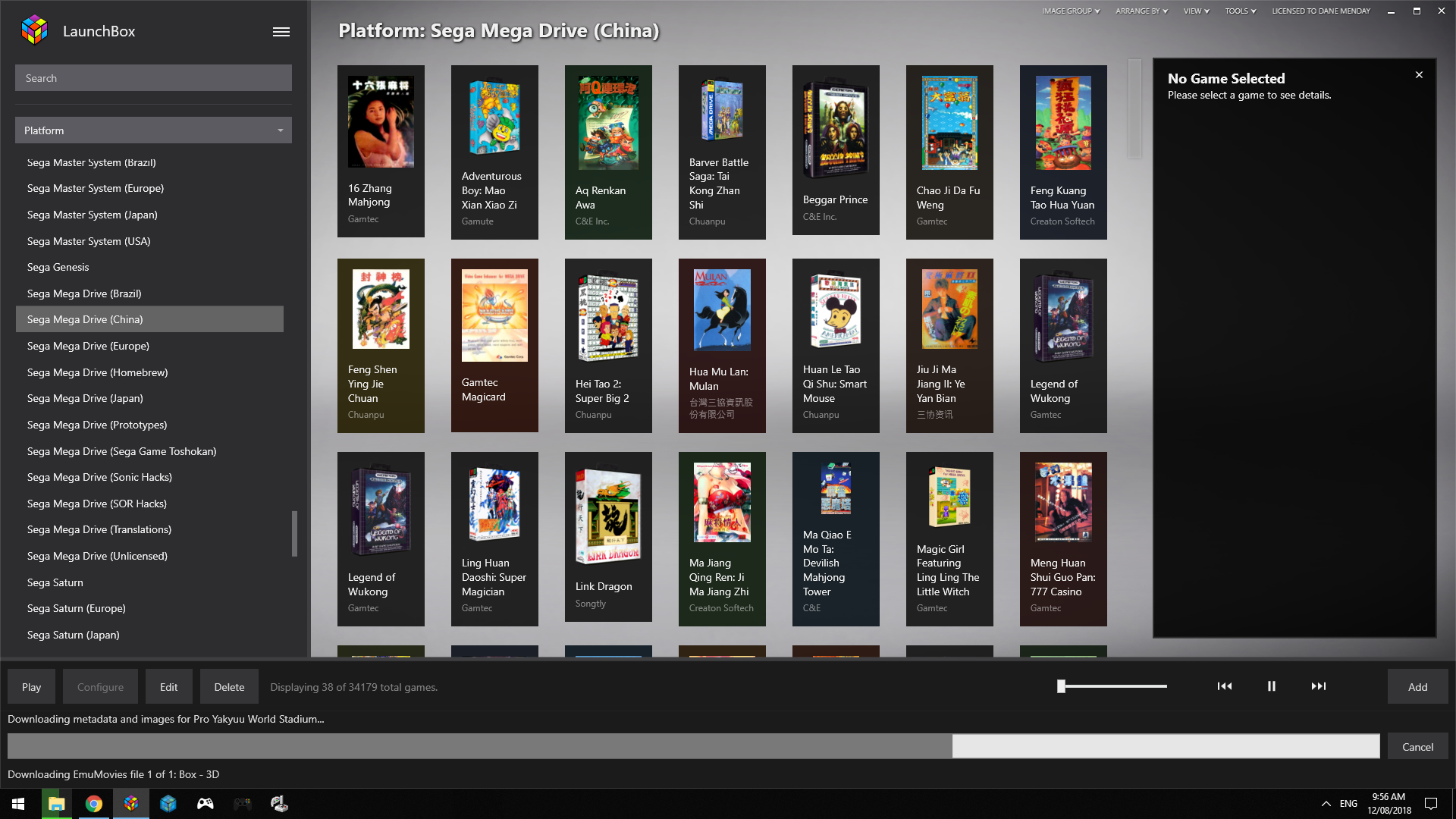1456x819 pixels.
Task: Open the Windows Start menu
Action: (18, 804)
